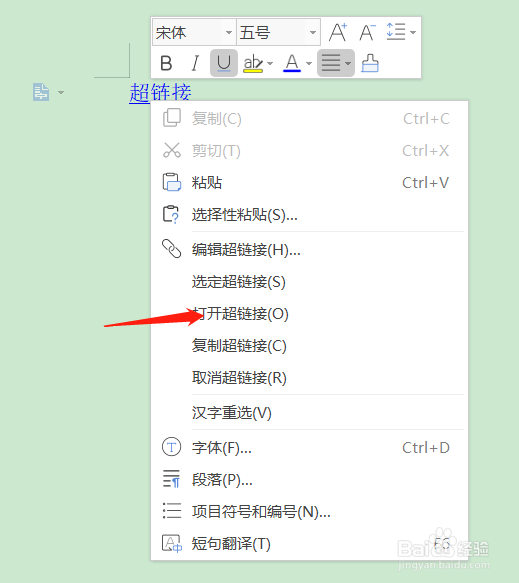
Task: Click the text highlight color icon
Action: [x=253, y=63]
